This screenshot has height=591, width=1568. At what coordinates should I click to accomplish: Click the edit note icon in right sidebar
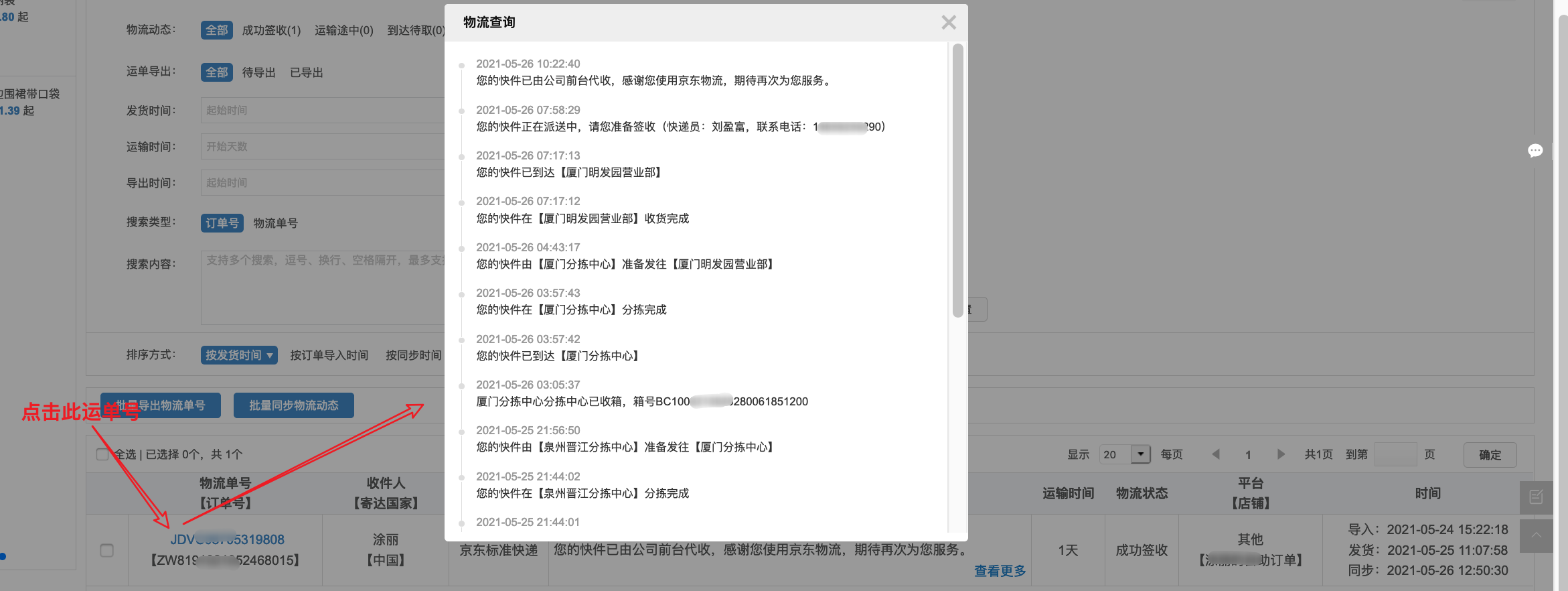[1536, 497]
